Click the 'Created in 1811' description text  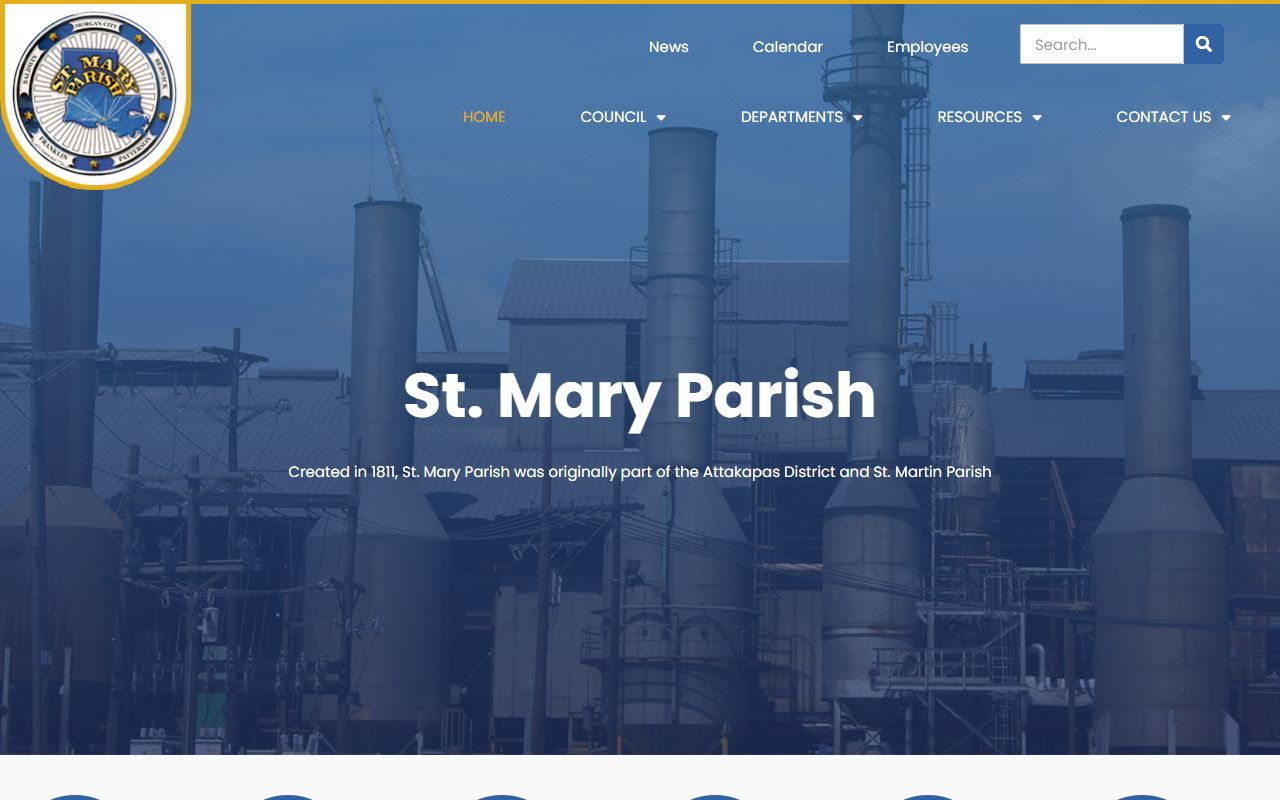coord(640,471)
